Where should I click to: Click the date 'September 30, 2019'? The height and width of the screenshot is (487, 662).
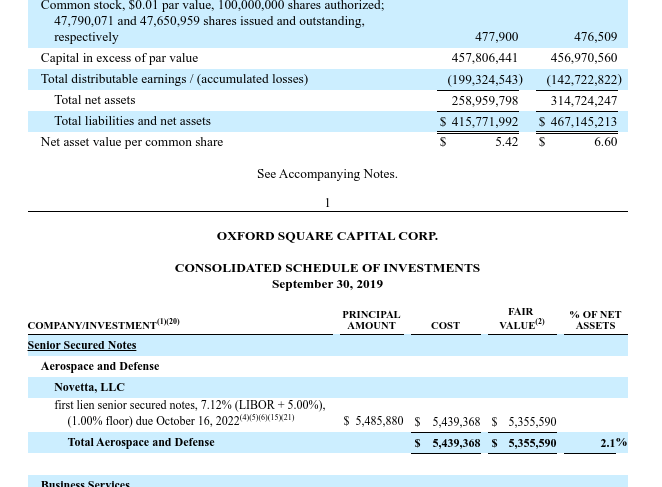pos(327,284)
